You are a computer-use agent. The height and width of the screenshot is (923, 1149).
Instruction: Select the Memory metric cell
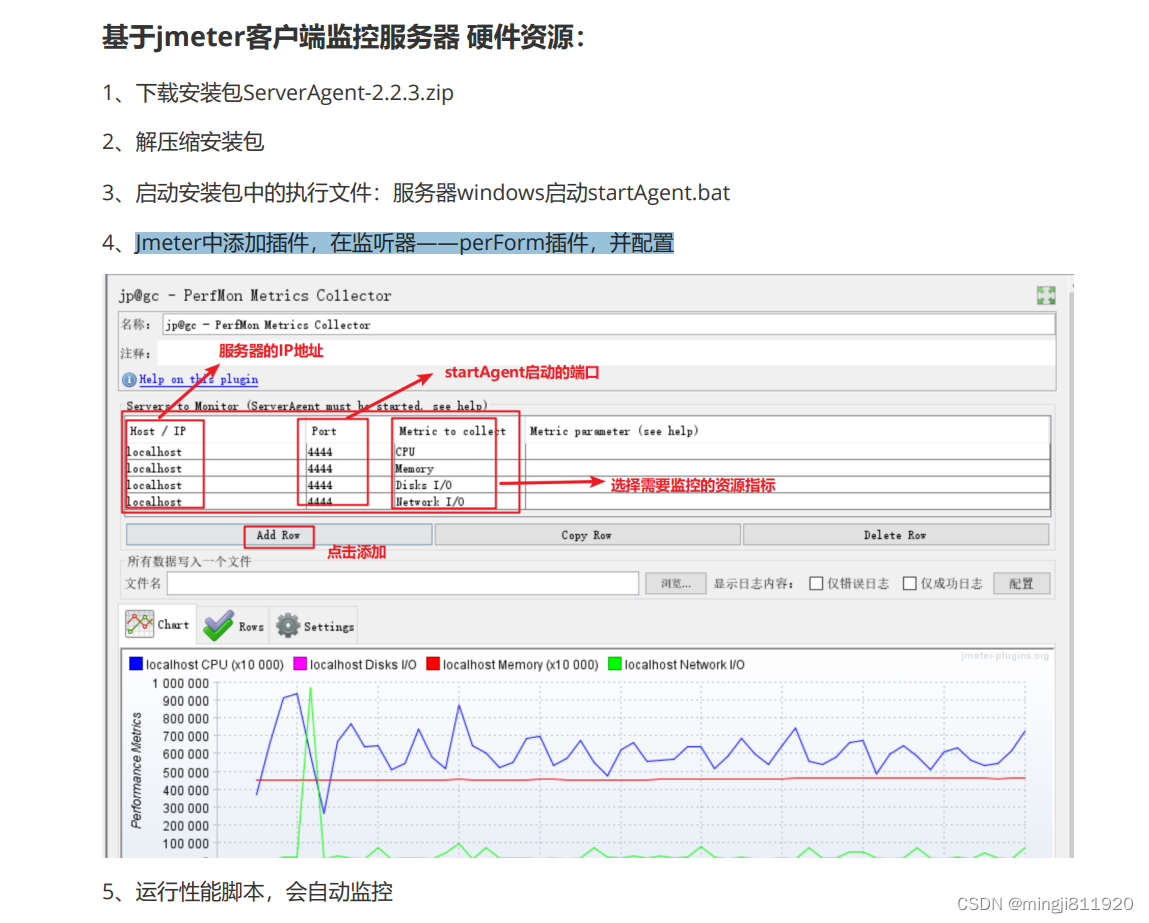457,469
